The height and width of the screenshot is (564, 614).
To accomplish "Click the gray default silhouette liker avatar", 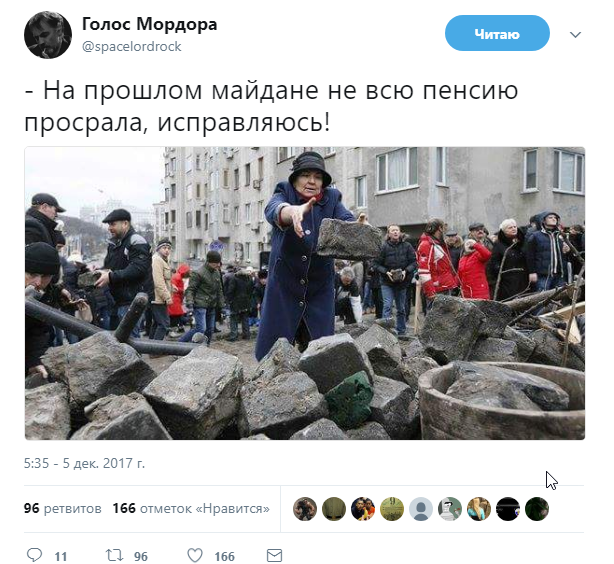I will (421, 509).
